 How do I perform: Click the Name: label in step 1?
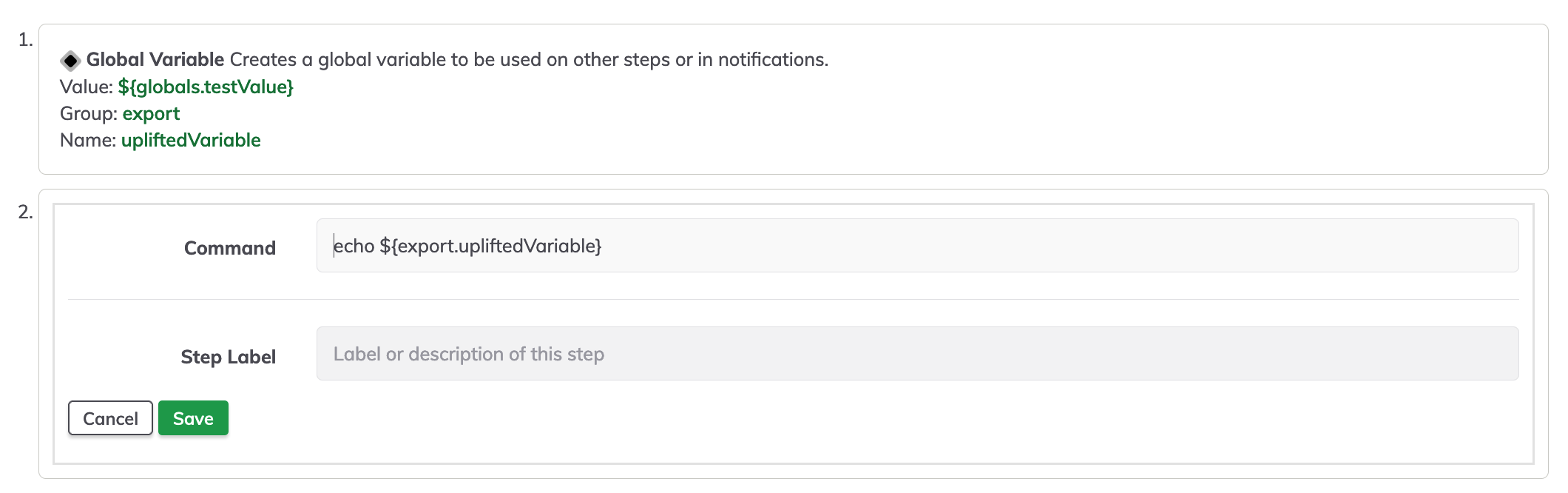click(x=88, y=140)
